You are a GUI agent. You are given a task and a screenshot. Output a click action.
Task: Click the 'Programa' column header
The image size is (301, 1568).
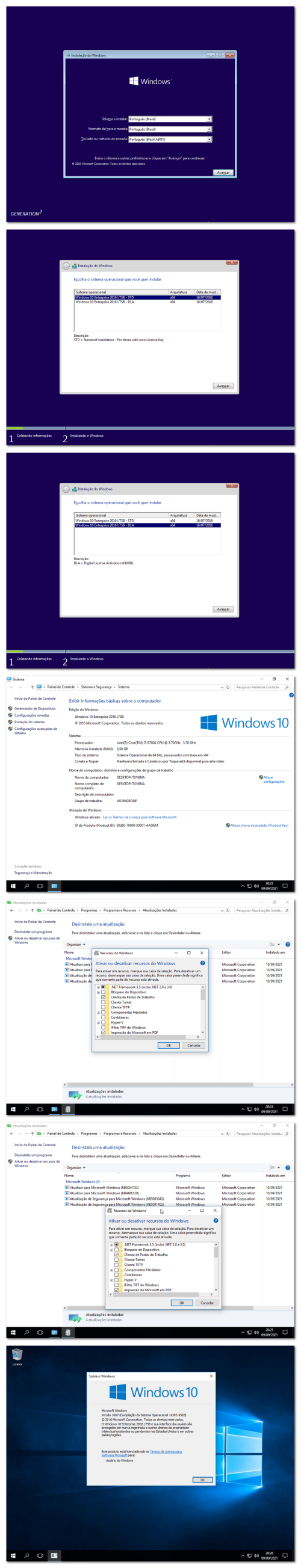[183, 1175]
